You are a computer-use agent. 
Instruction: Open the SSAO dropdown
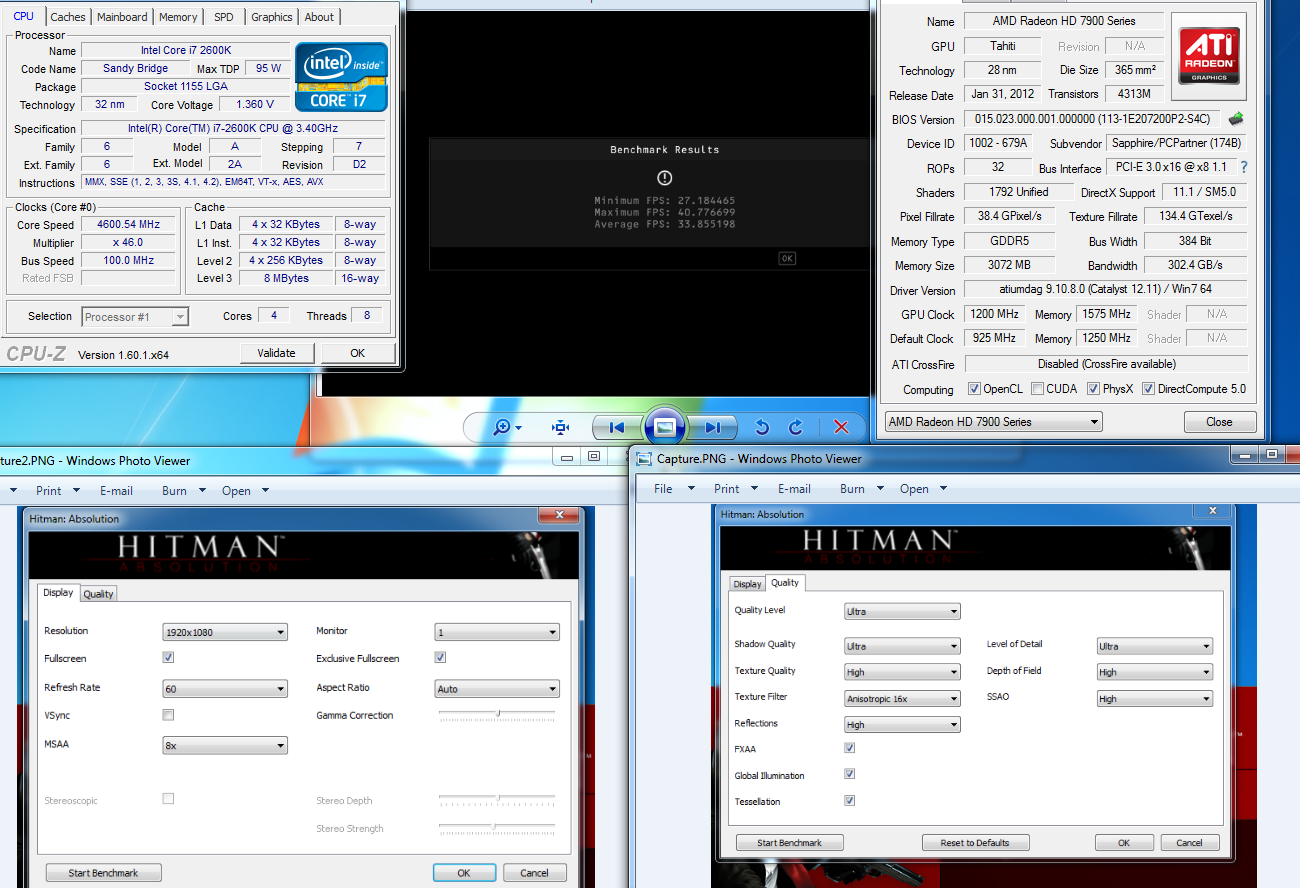[1154, 699]
